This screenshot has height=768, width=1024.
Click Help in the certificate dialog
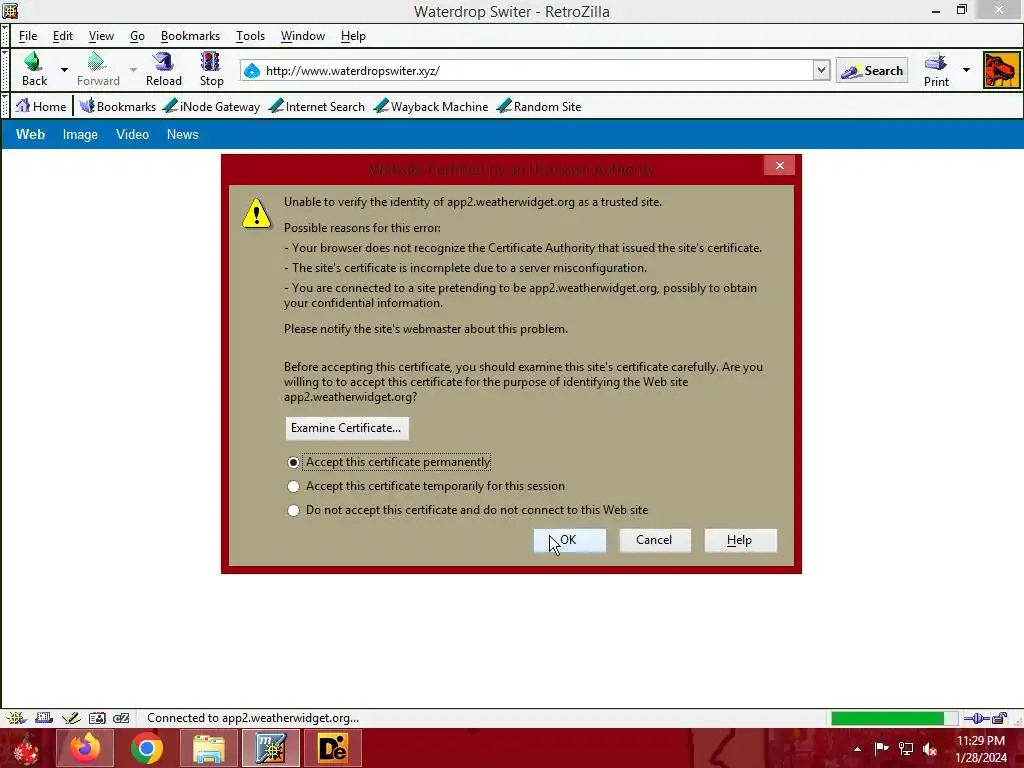[740, 541]
